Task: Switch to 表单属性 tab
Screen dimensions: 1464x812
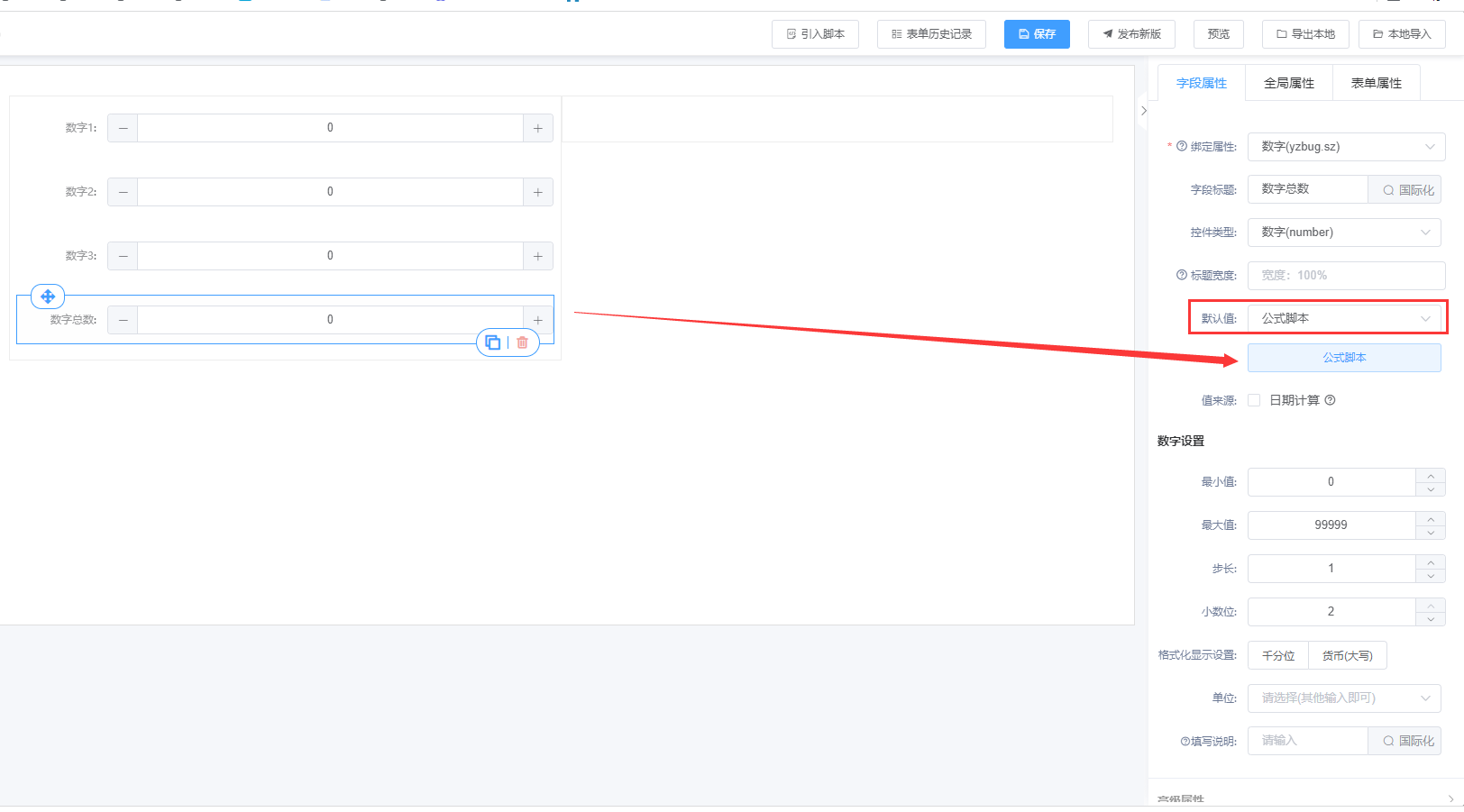Action: pyautogui.click(x=1377, y=83)
